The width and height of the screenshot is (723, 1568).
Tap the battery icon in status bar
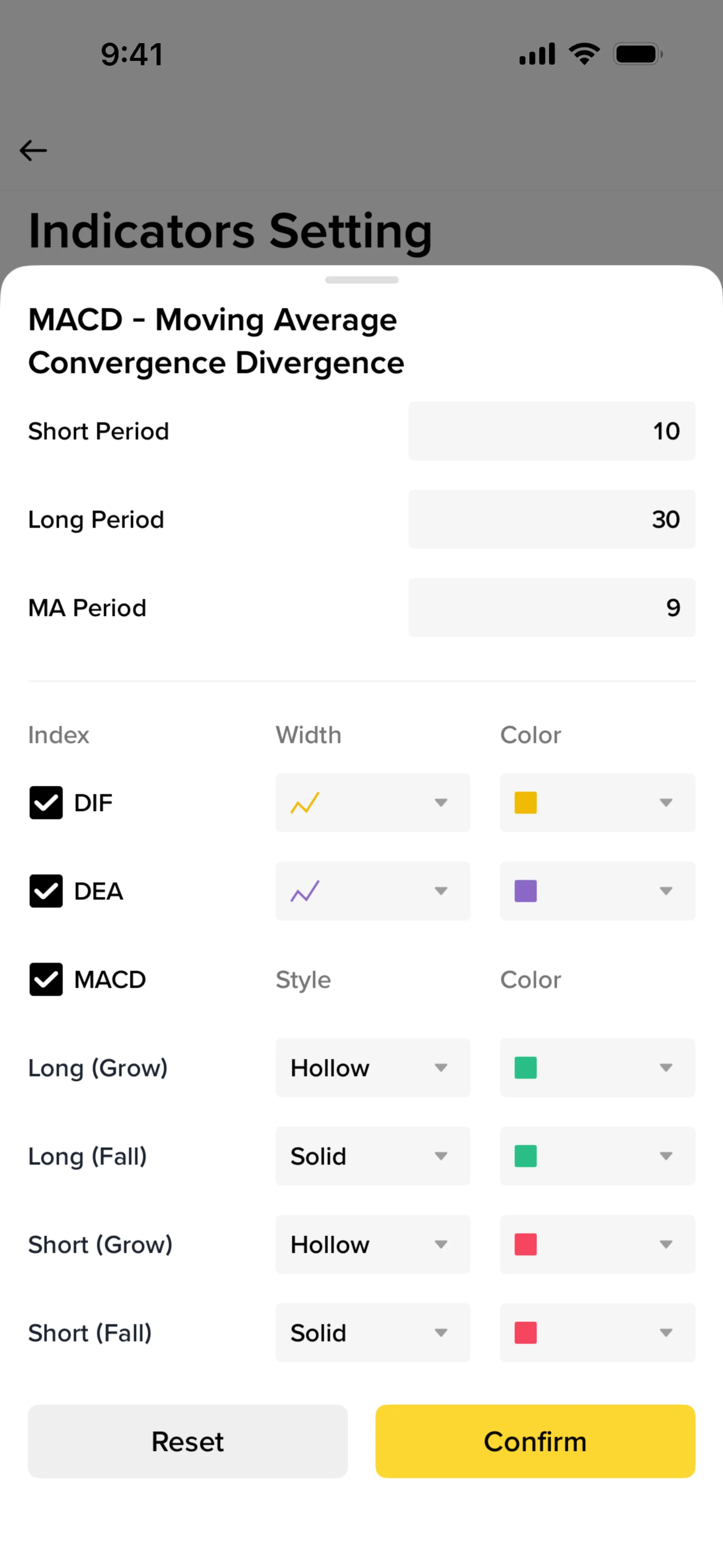point(638,54)
